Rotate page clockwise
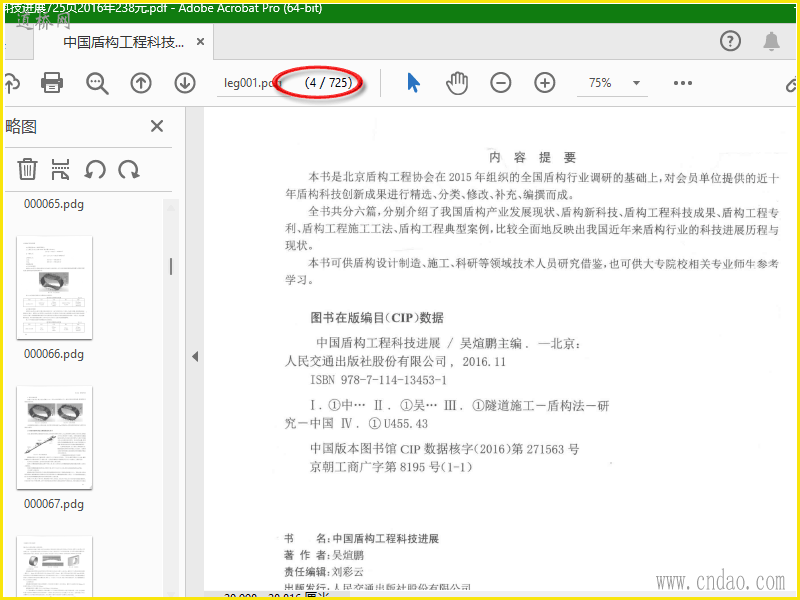This screenshot has height=600, width=800. [129, 169]
